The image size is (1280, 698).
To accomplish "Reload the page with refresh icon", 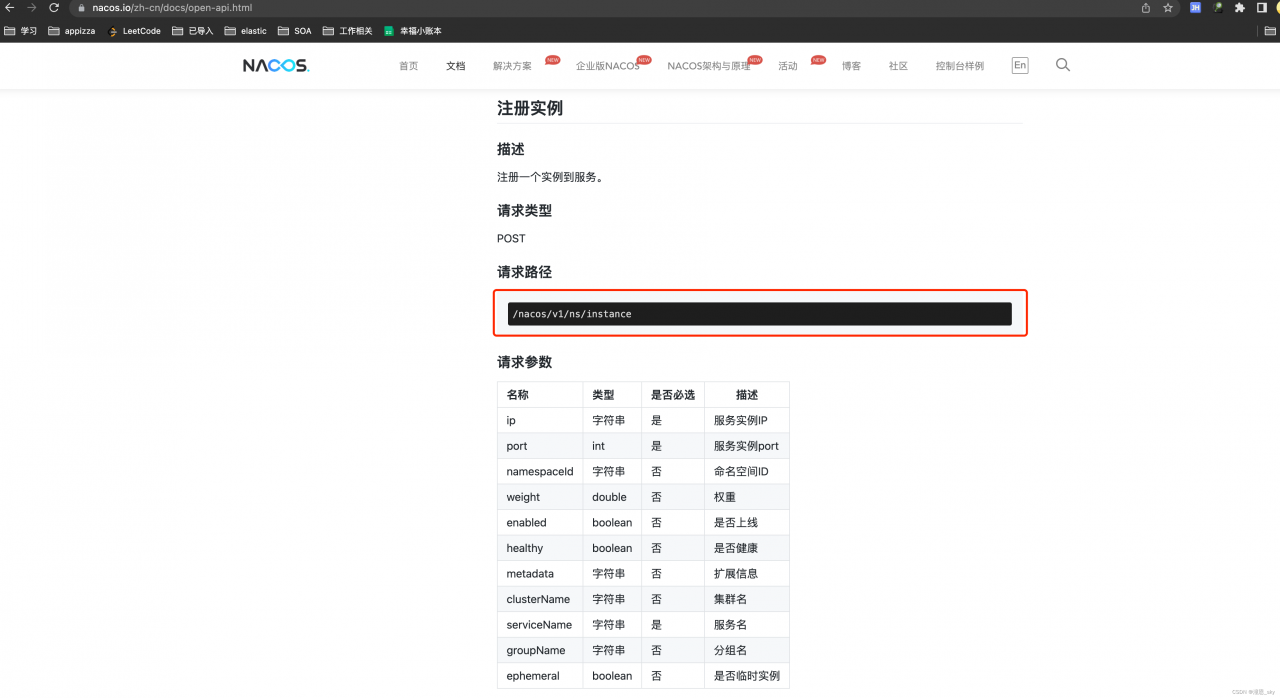I will point(54,8).
